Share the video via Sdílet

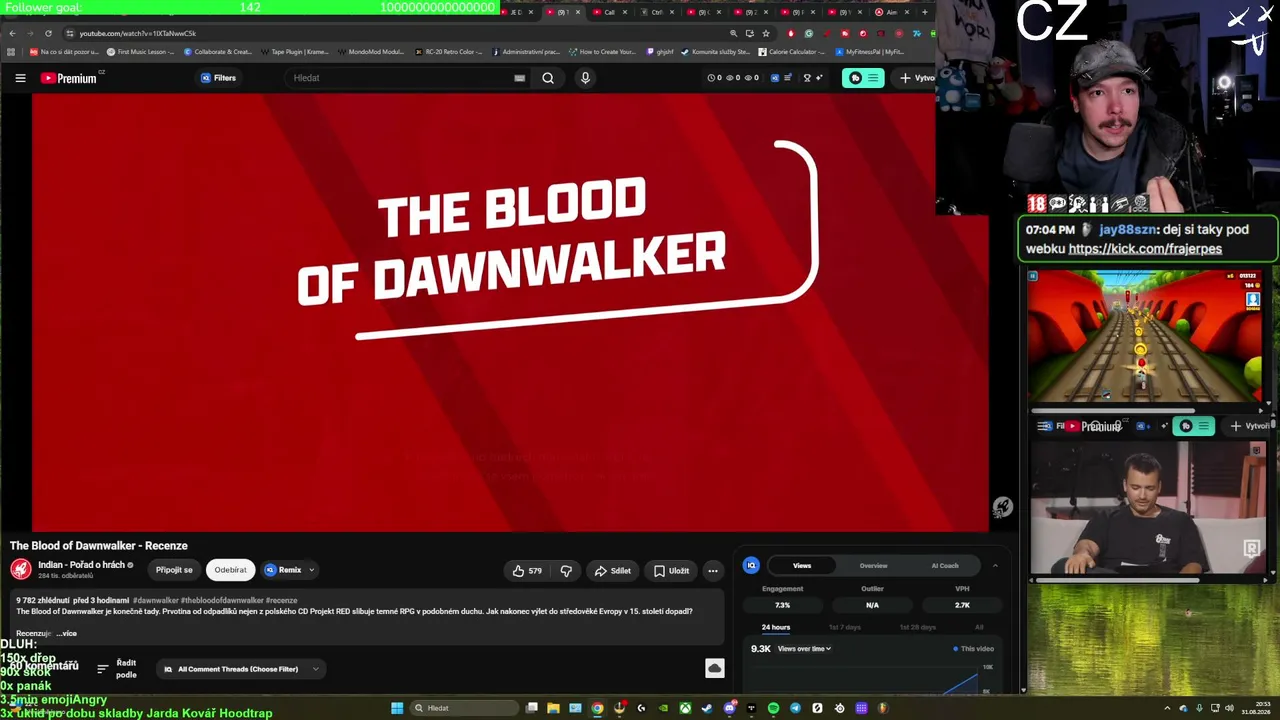[612, 571]
